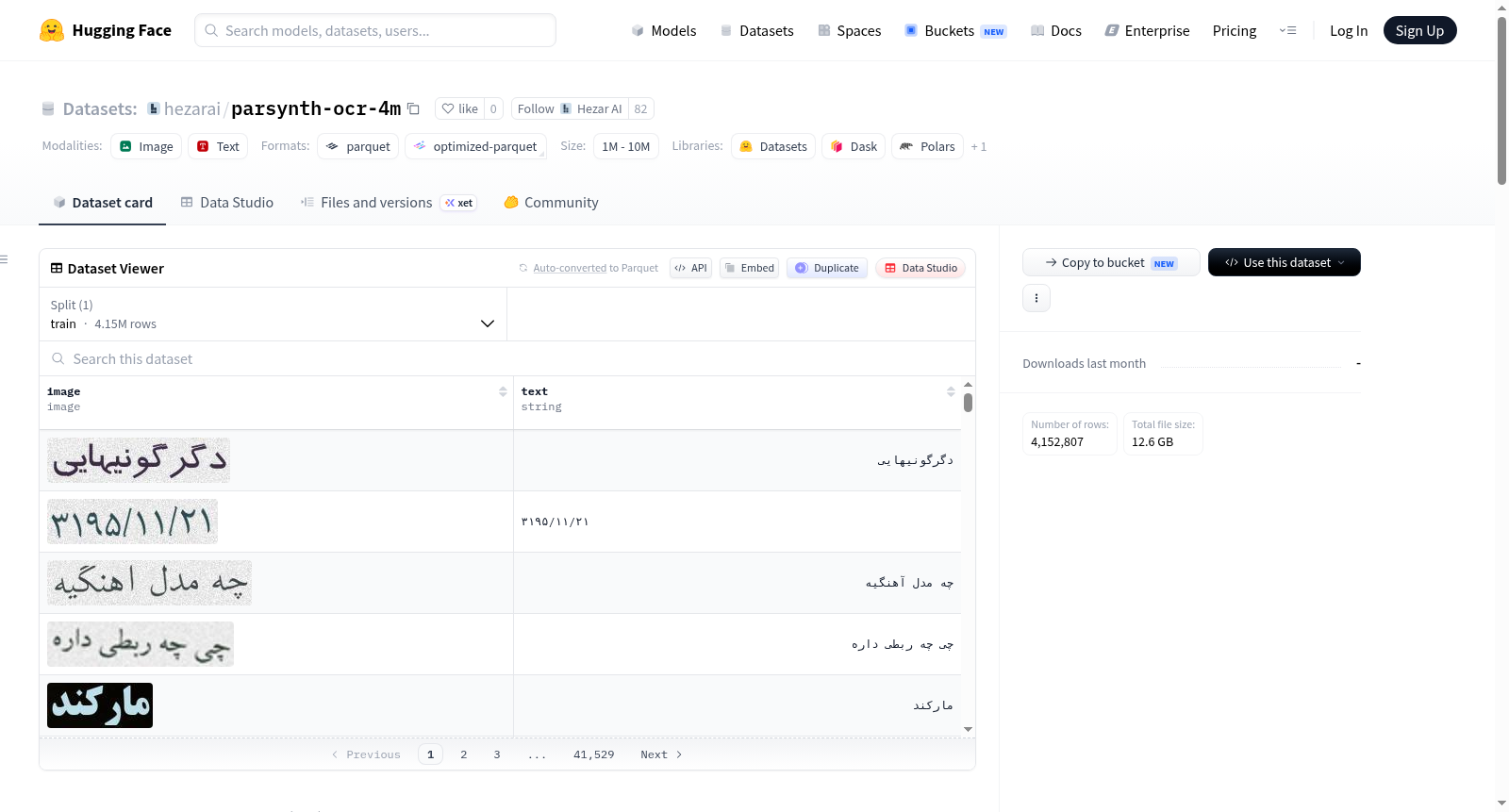
Task: Sort by the image column
Action: click(503, 391)
